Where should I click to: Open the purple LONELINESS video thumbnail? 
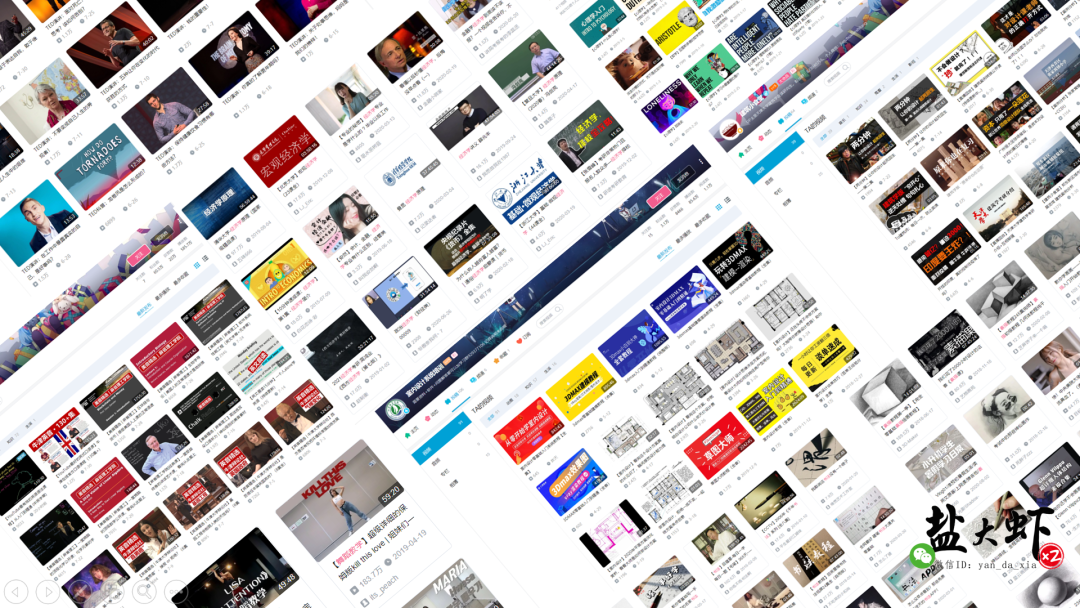pos(669,107)
